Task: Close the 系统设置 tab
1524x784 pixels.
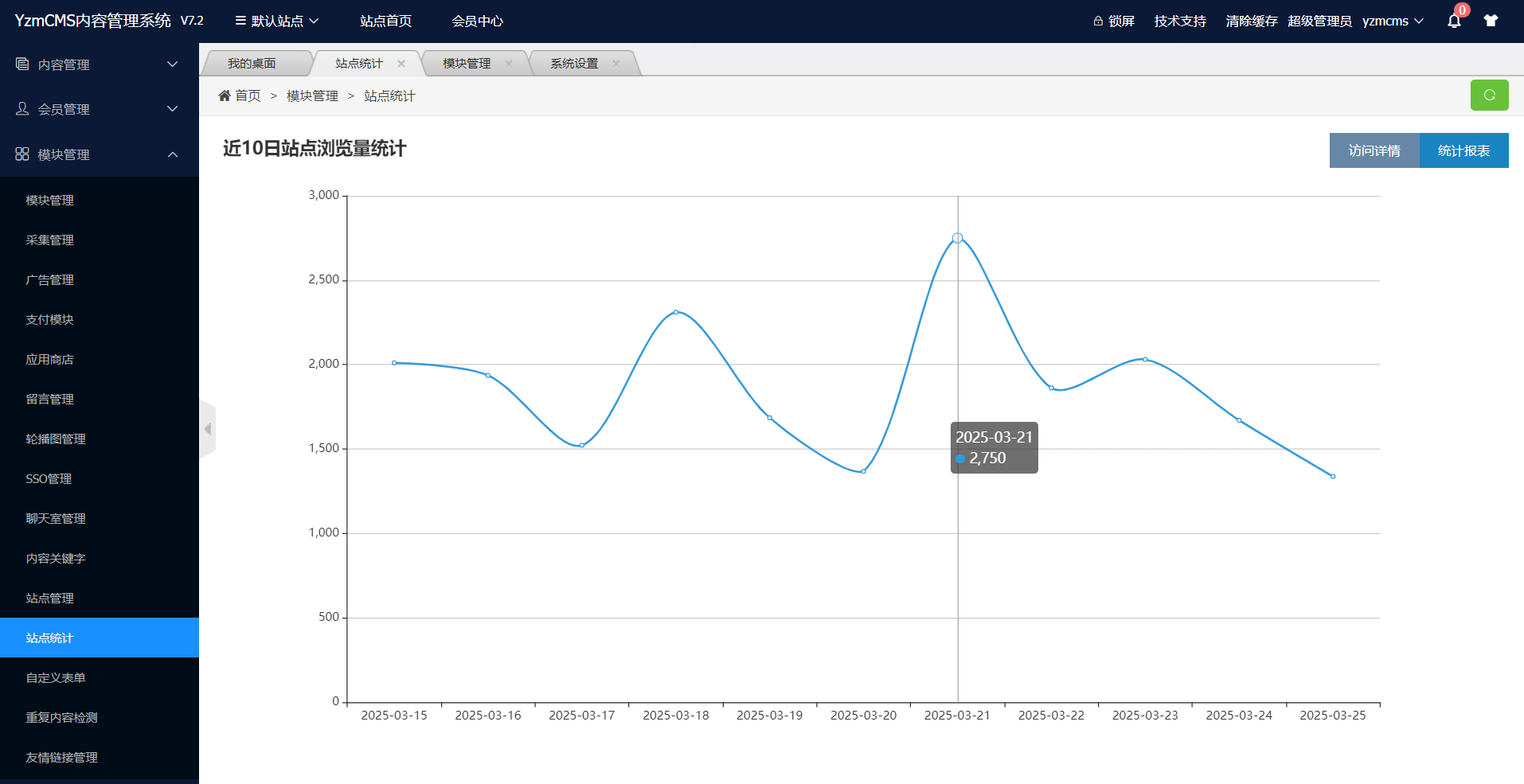Action: click(616, 64)
